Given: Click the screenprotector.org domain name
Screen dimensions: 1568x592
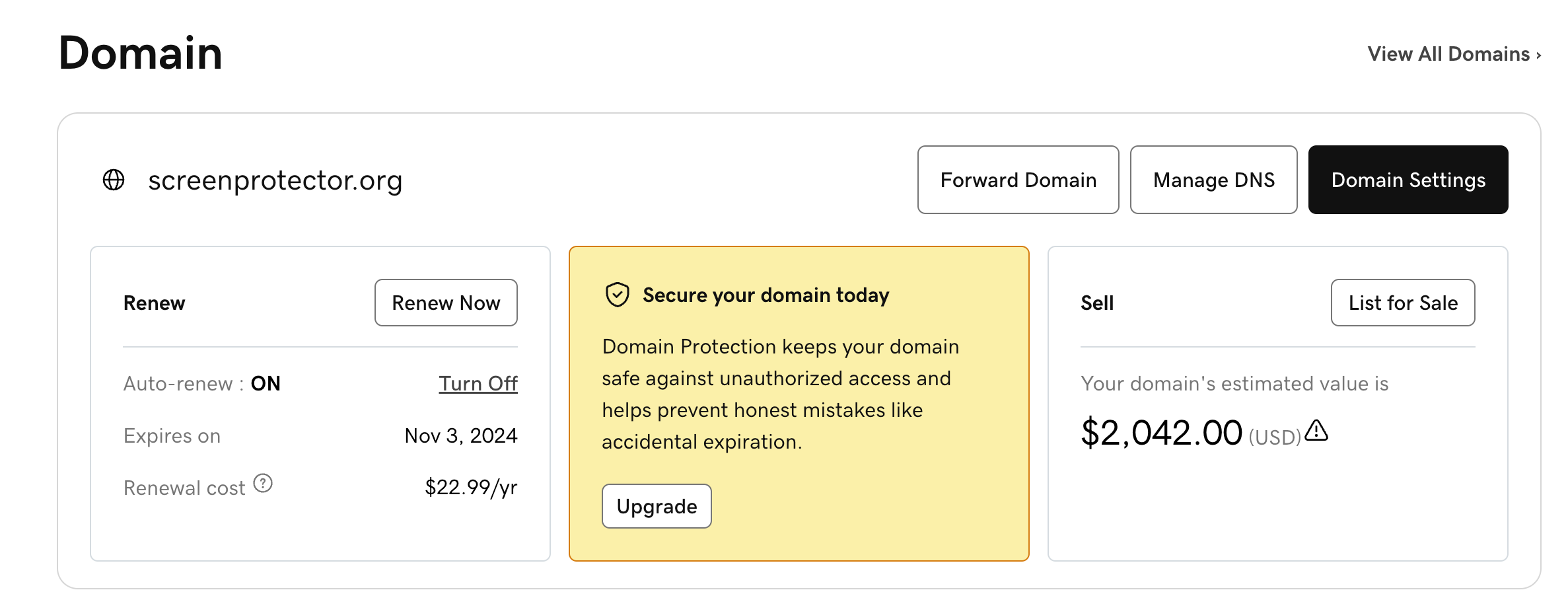Looking at the screenshot, I should [275, 180].
